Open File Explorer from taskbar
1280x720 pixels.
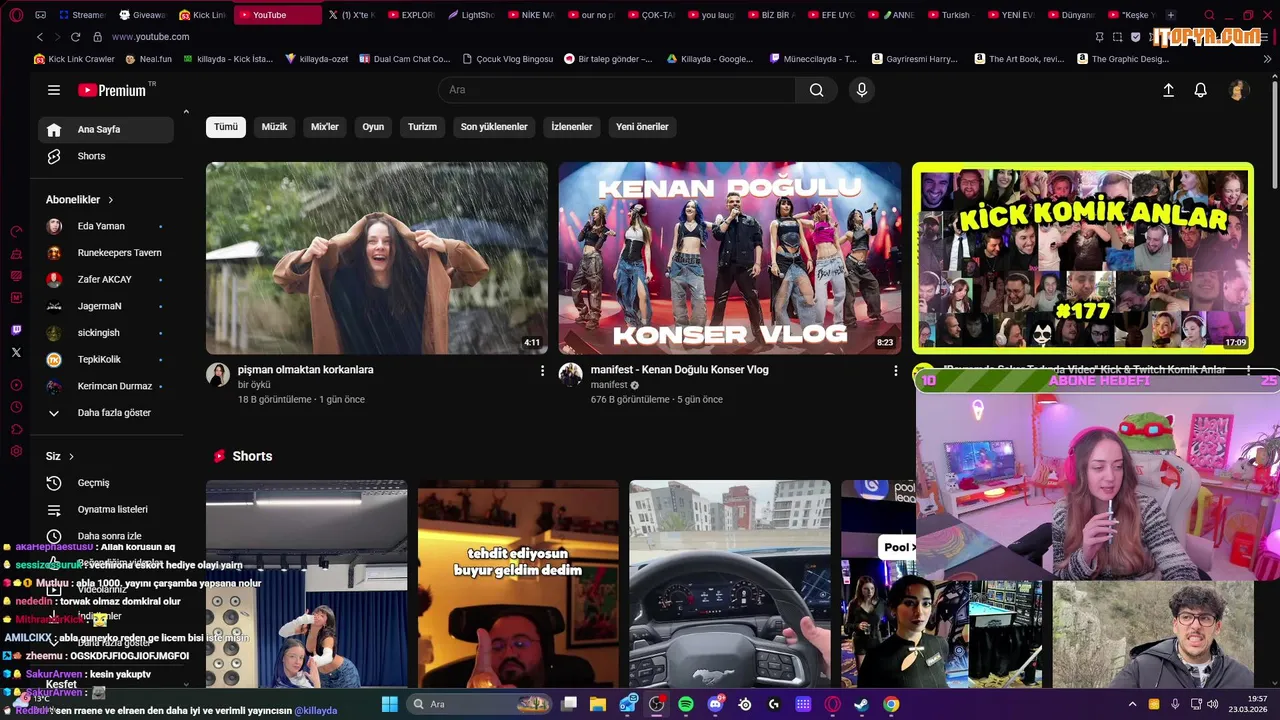(598, 704)
